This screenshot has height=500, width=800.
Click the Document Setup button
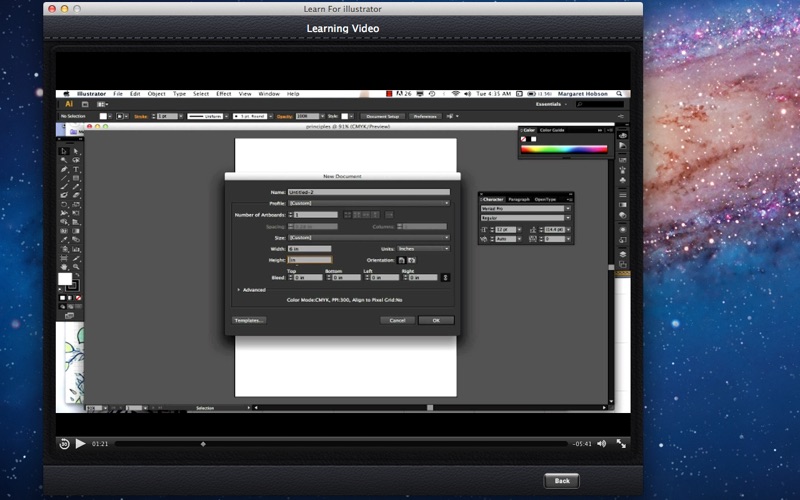(x=383, y=116)
